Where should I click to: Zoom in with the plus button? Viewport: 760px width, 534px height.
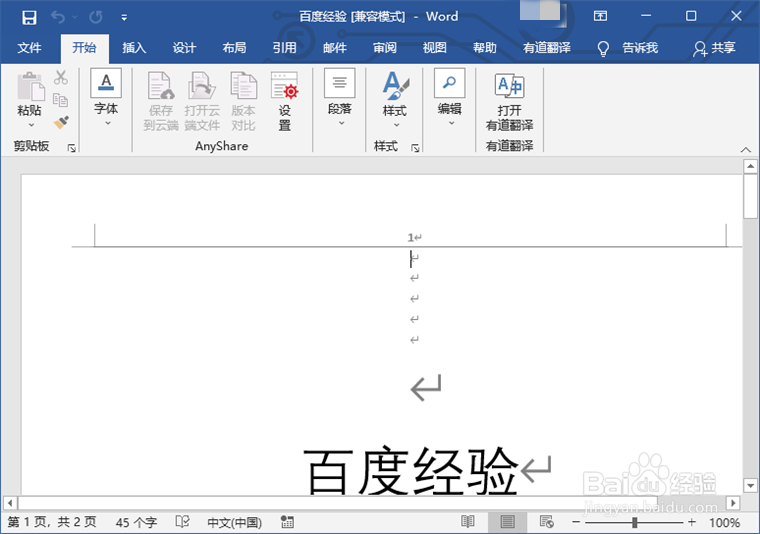692,522
